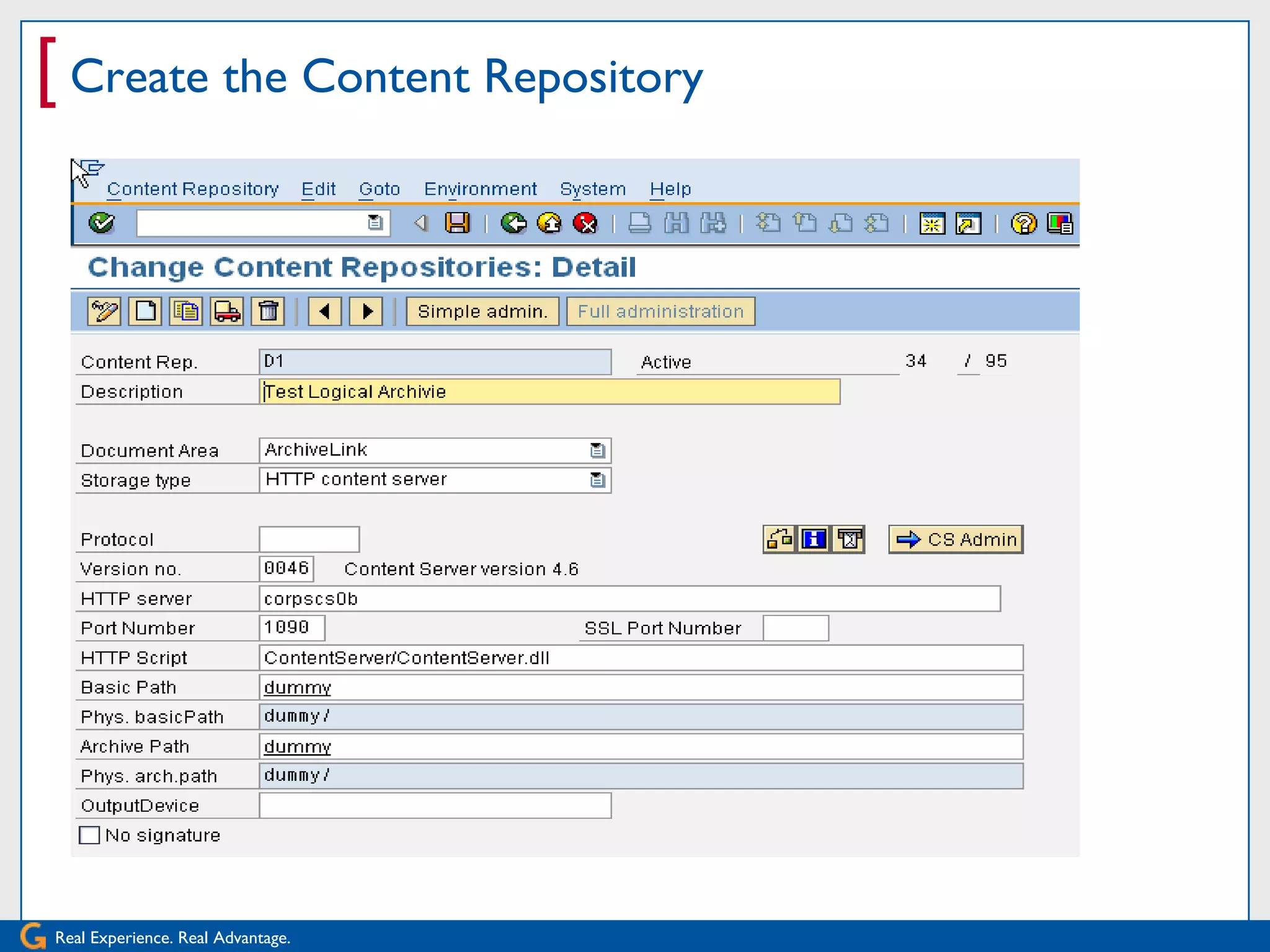Click the Content Rep. field showing D1

click(435, 362)
